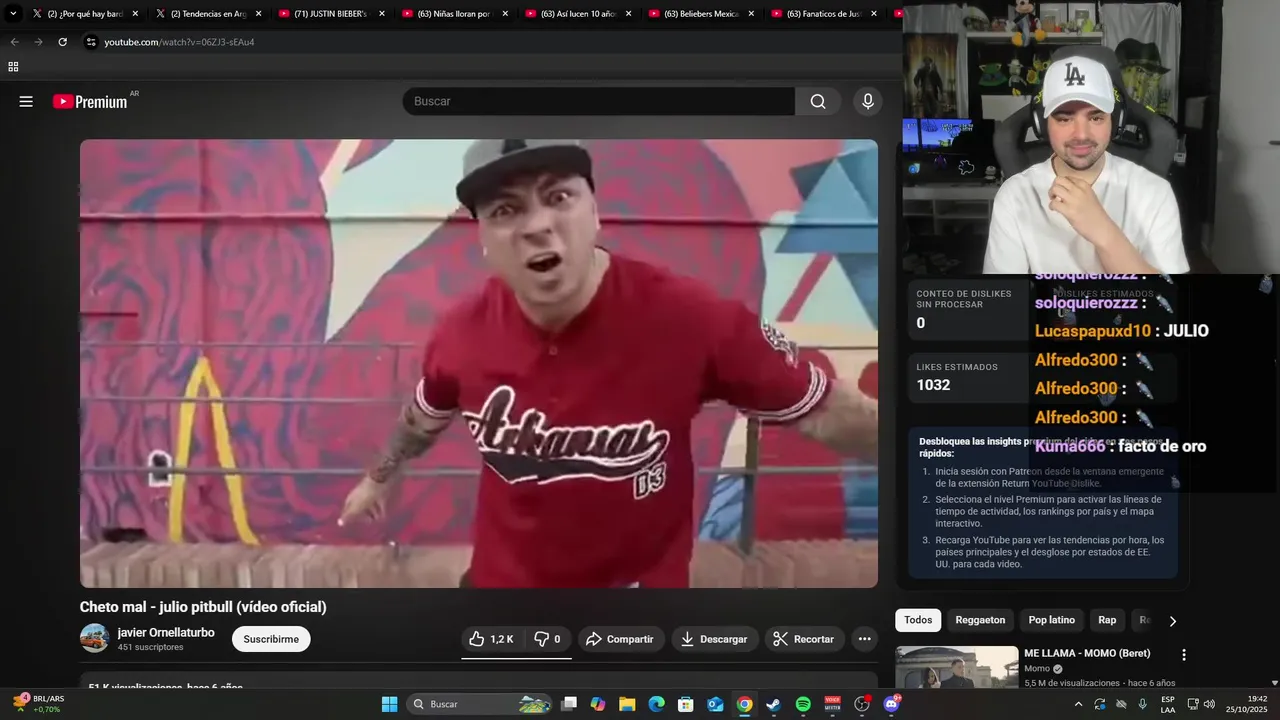The width and height of the screenshot is (1280, 720).
Task: Reload the page with refresh icon
Action: pos(62,42)
